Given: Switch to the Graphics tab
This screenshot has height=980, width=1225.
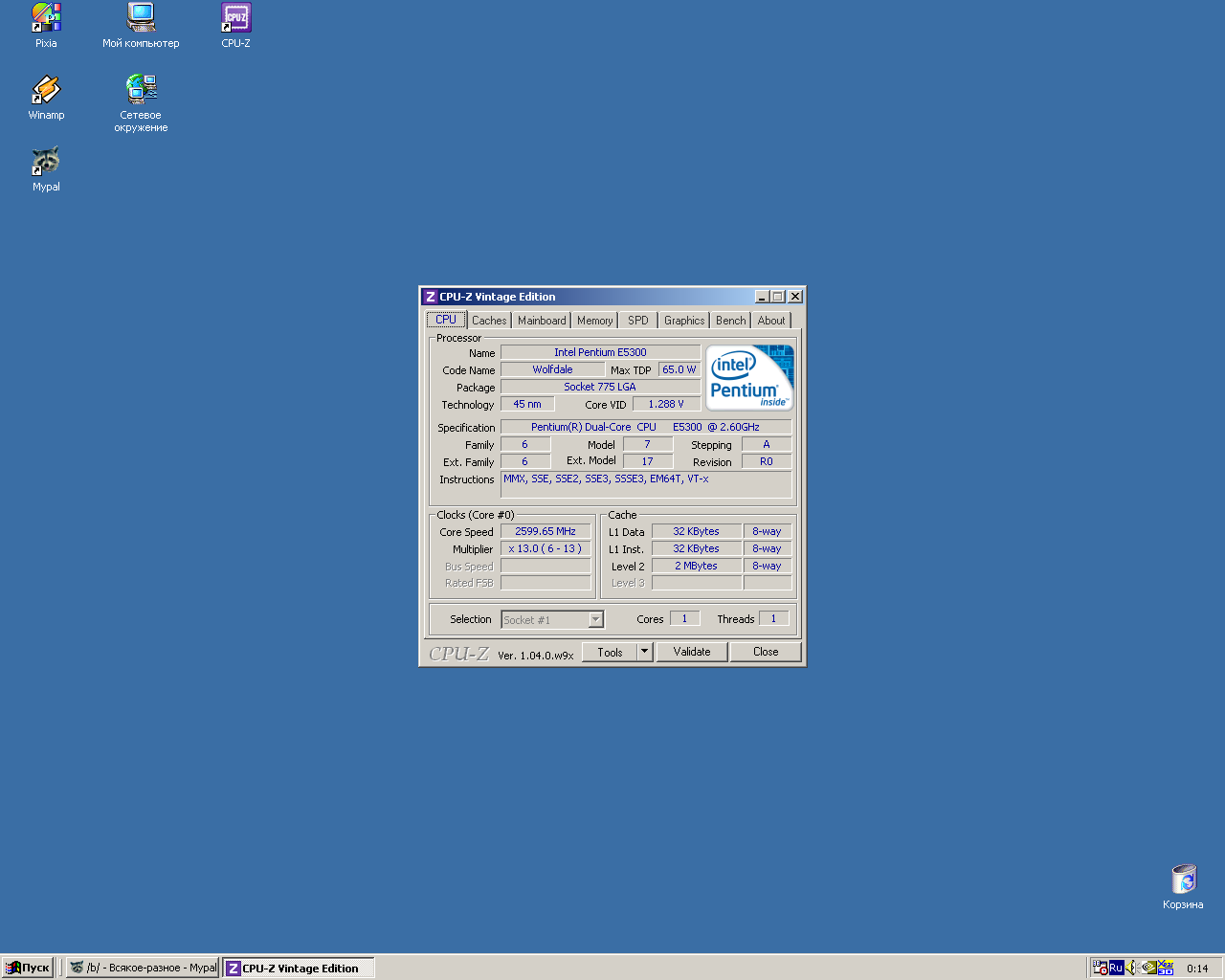Looking at the screenshot, I should [x=683, y=320].
